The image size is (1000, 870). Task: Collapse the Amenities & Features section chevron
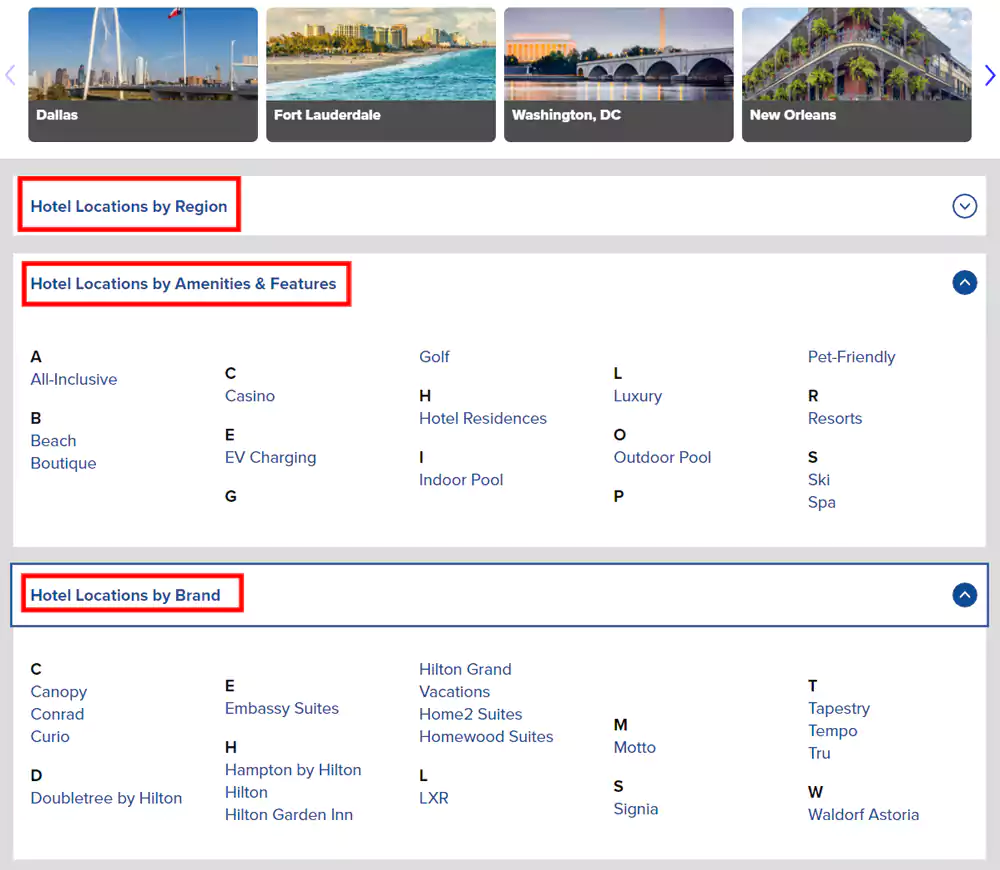tap(964, 283)
